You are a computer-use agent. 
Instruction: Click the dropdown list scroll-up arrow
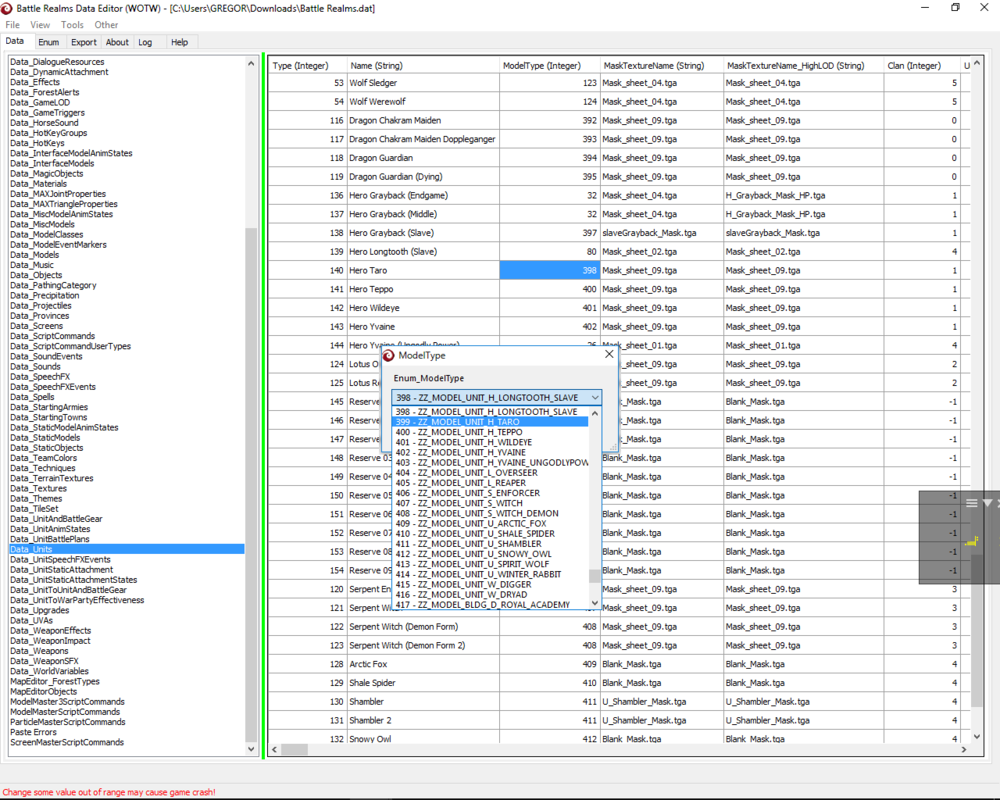[594, 413]
